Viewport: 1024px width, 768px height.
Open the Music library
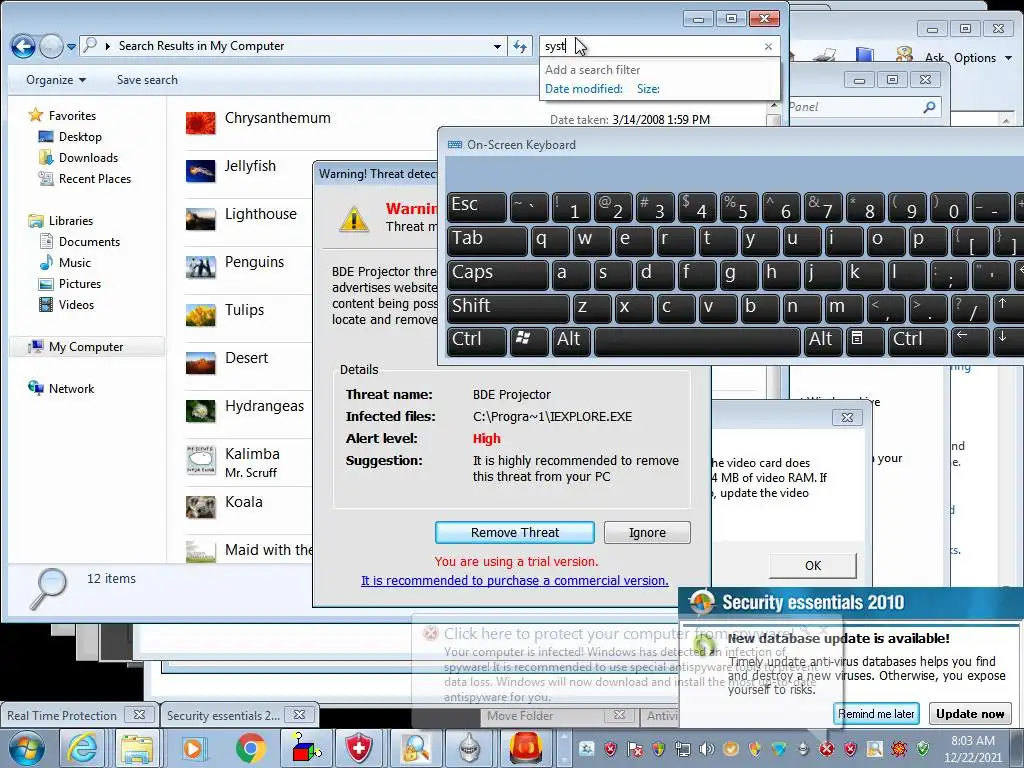(74, 263)
